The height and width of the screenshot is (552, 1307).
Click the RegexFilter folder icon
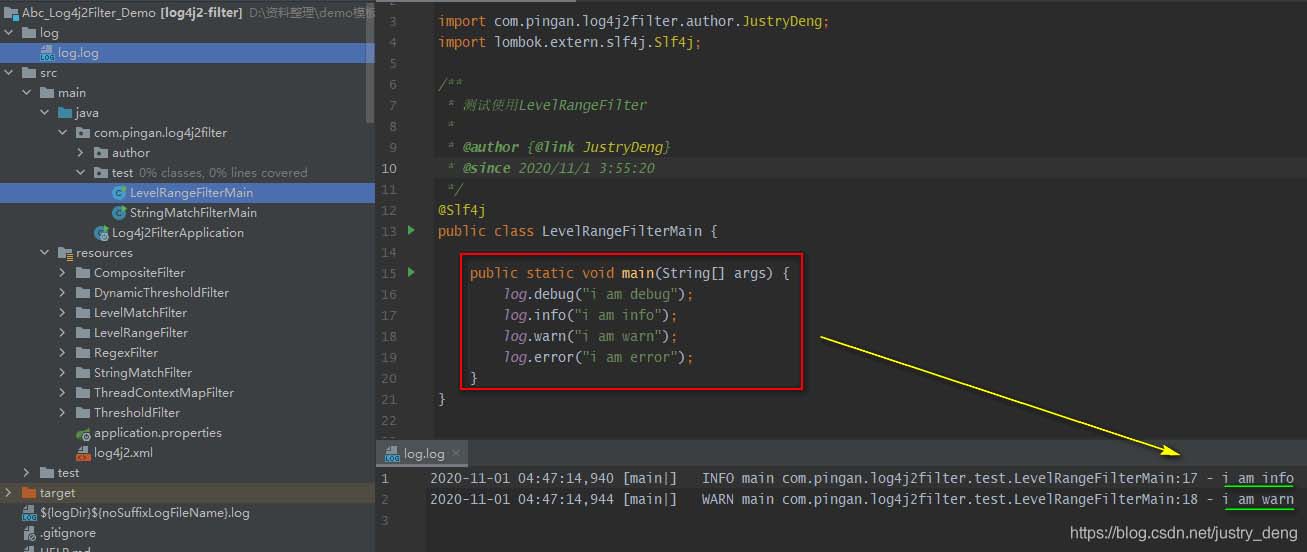pos(84,353)
